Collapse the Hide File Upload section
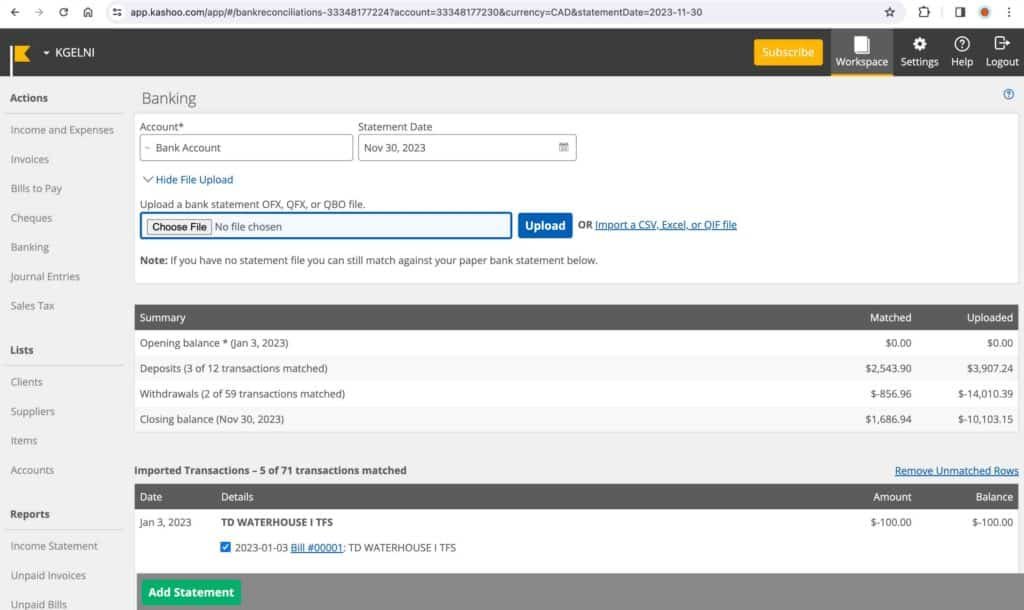This screenshot has height=610, width=1024. [191, 179]
